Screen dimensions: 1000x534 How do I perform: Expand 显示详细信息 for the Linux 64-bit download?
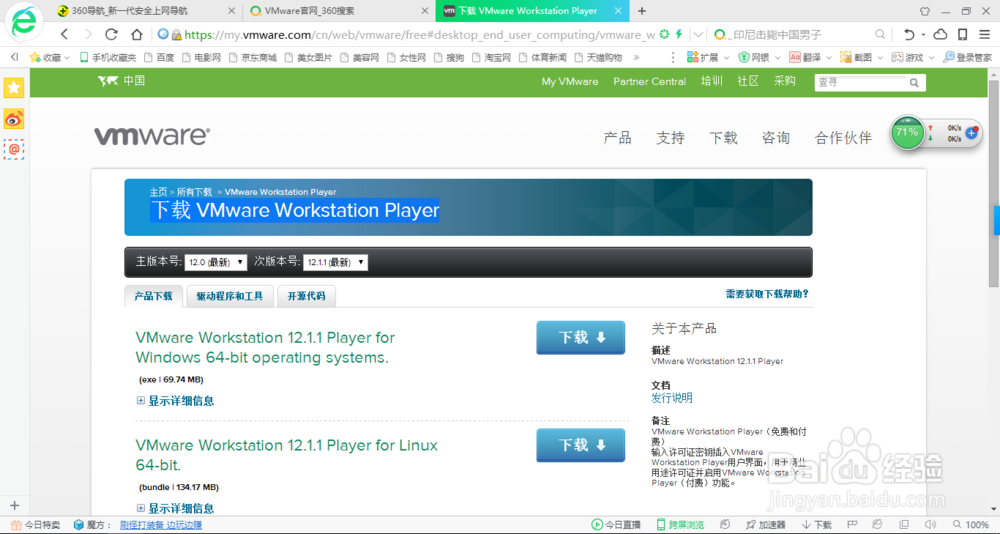point(175,508)
